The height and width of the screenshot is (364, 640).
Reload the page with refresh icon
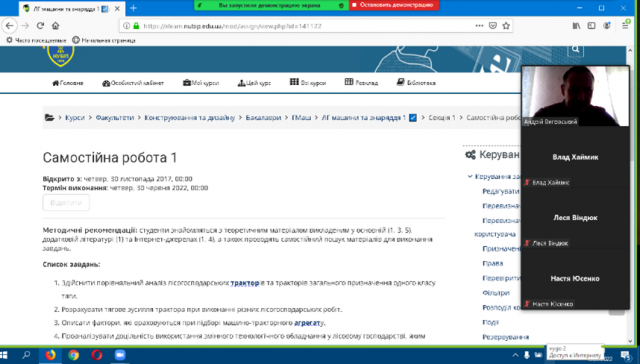tap(40, 26)
